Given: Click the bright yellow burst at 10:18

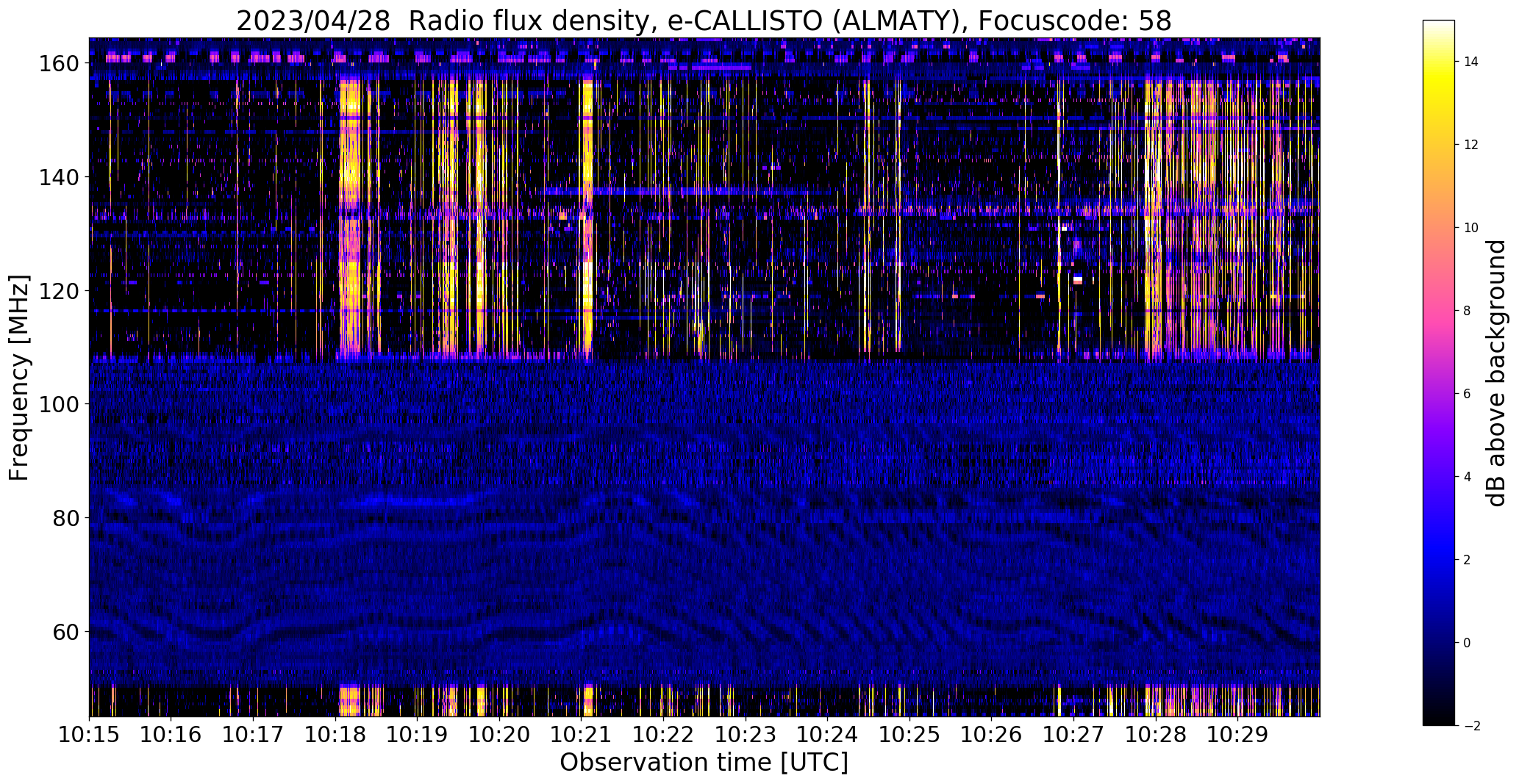Looking at the screenshot, I should [351, 220].
